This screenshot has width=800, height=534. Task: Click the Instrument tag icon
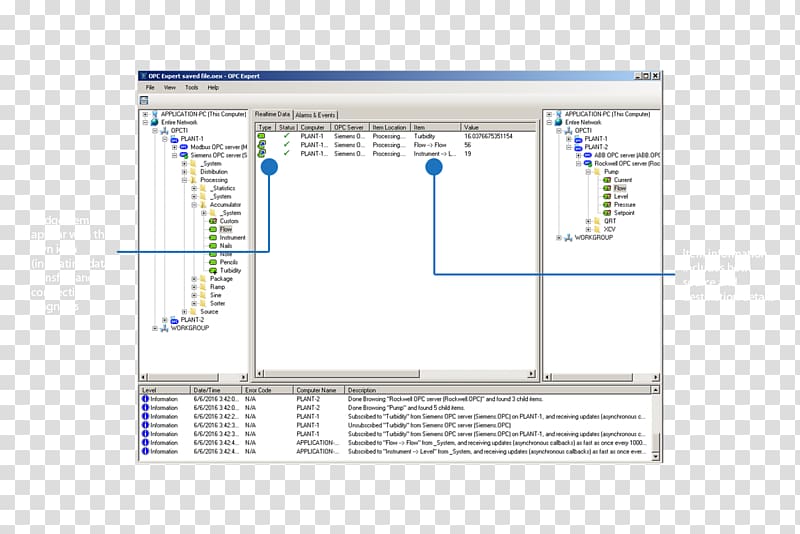click(x=213, y=238)
